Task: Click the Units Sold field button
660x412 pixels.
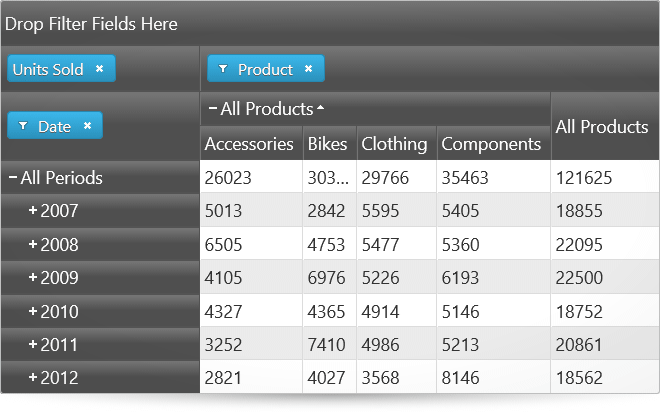Action: point(49,69)
